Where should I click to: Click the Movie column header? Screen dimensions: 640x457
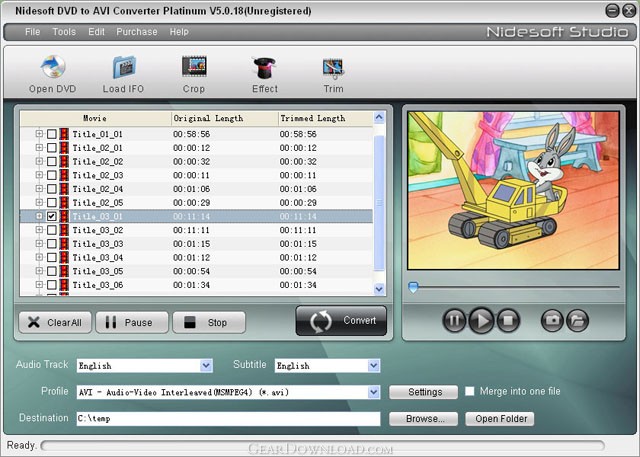[96, 118]
